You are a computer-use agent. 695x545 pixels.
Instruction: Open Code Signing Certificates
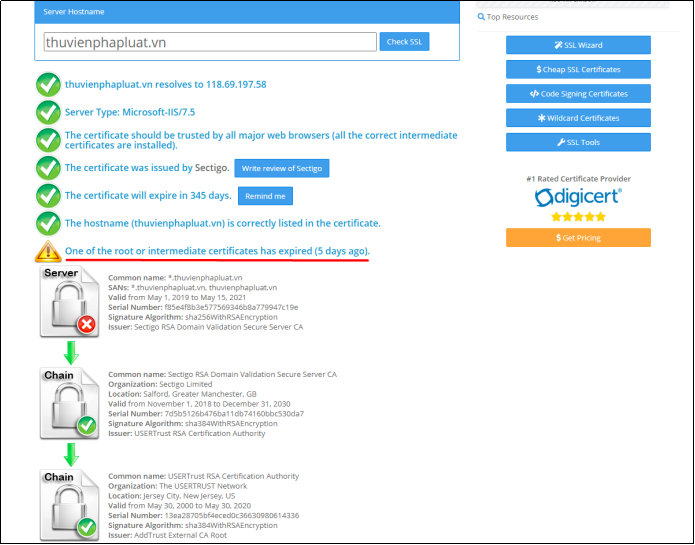click(x=578, y=94)
